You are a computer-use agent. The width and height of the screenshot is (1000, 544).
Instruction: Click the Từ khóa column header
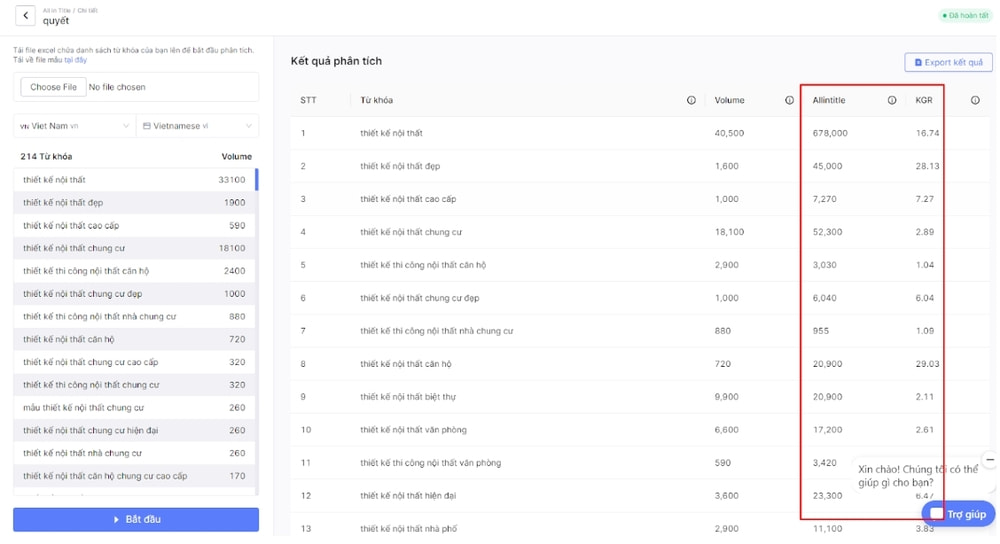(x=376, y=100)
